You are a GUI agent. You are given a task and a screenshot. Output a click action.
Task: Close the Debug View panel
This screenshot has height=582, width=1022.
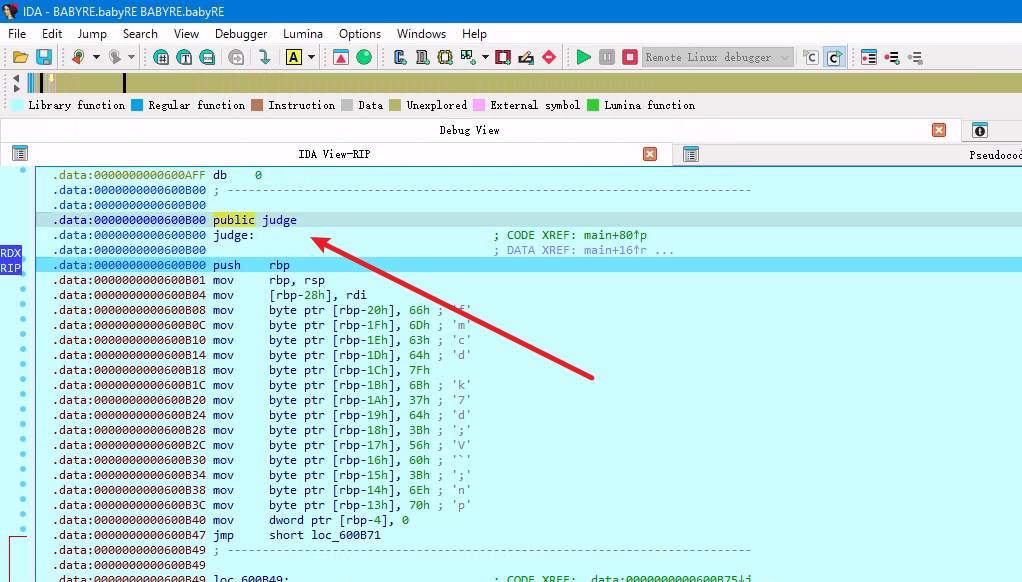(939, 130)
